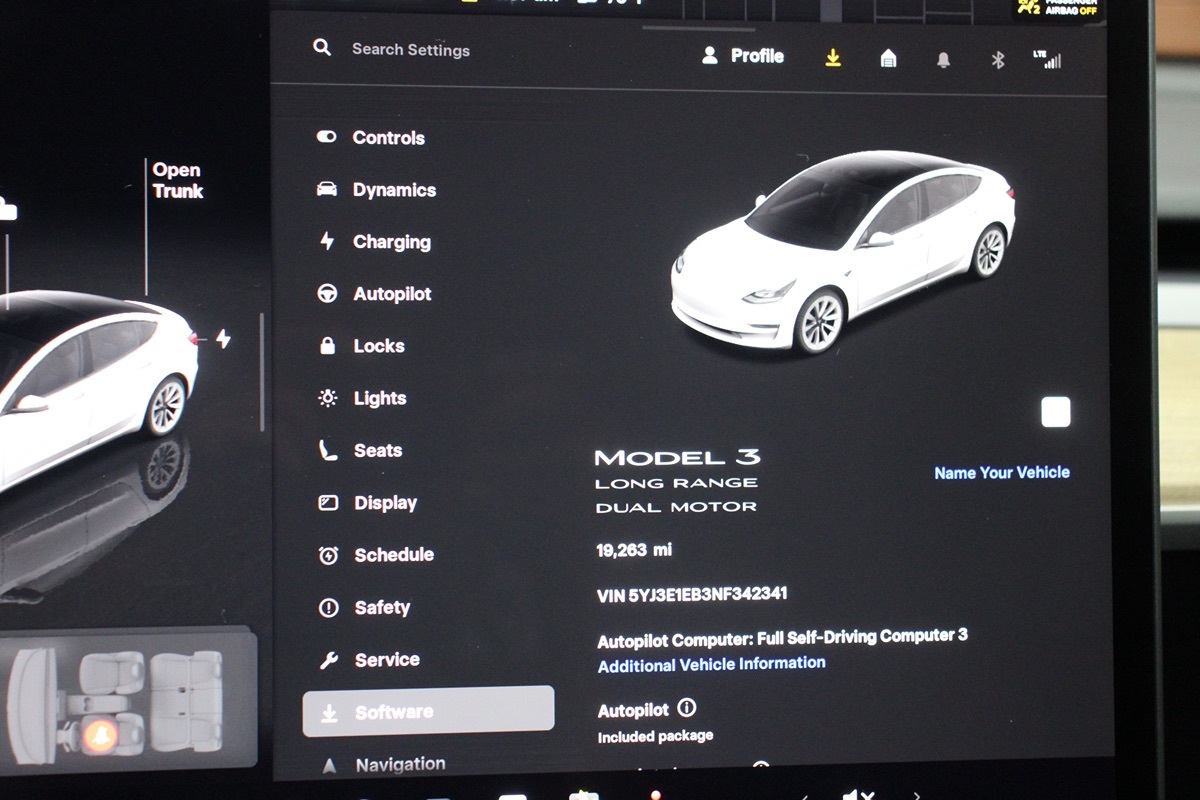Tap the LTE signal strength icon
The image size is (1200, 800).
pos(1048,60)
